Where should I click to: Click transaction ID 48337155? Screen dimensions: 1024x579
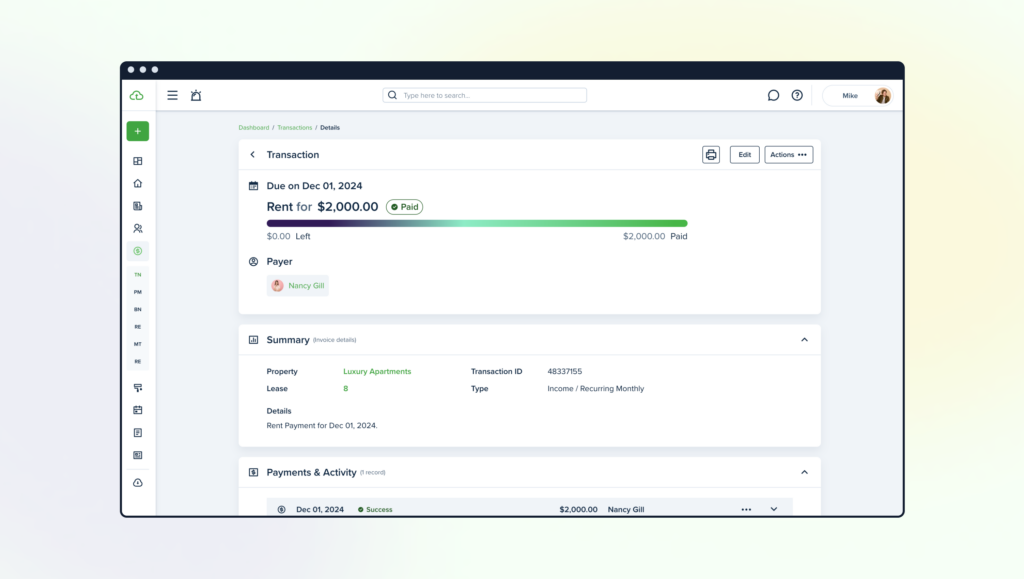click(x=564, y=371)
